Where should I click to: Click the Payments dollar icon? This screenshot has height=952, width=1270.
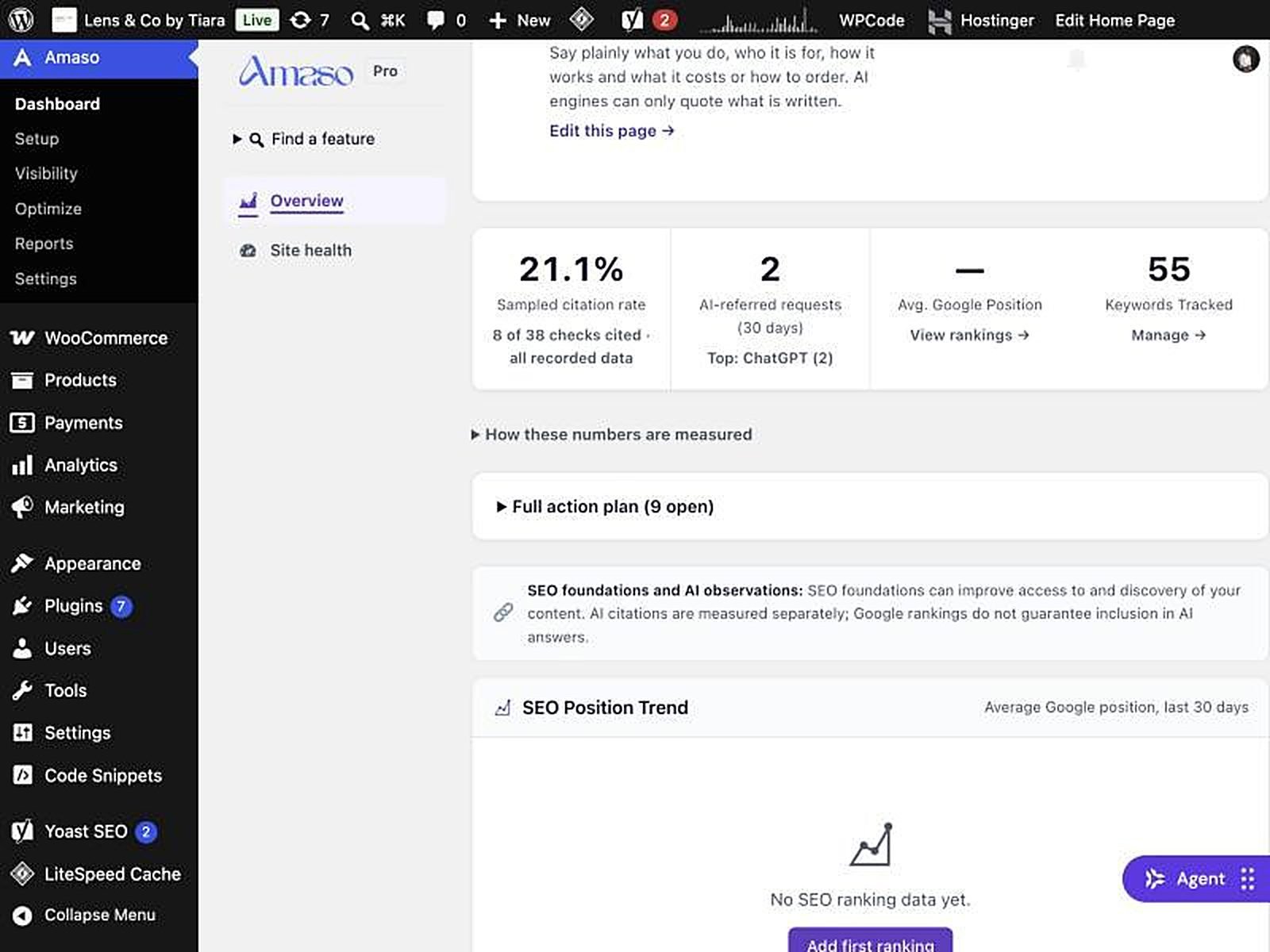coord(22,423)
